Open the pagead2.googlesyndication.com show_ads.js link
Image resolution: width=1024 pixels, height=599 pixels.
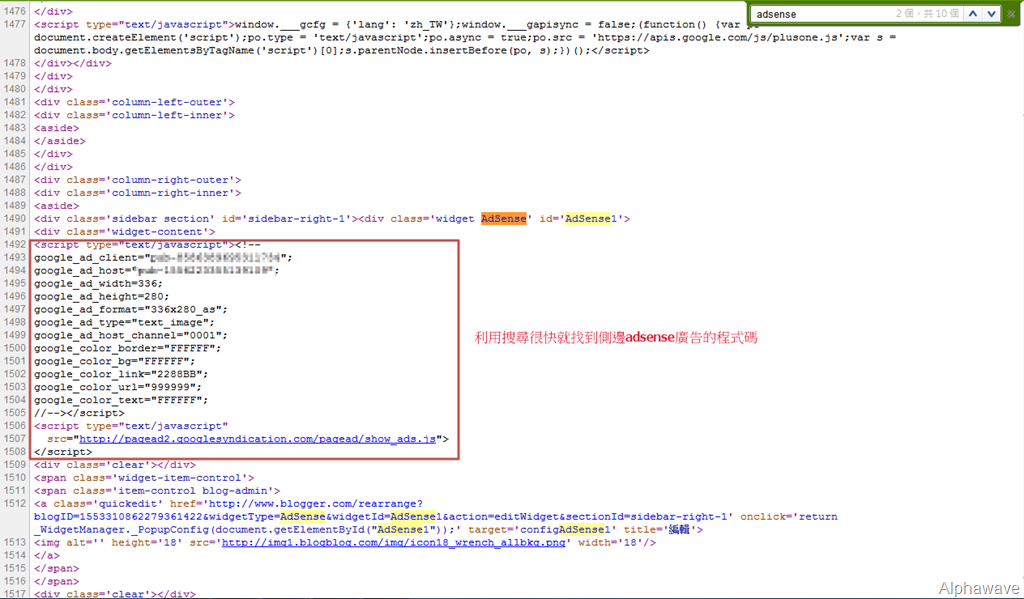[x=257, y=439]
